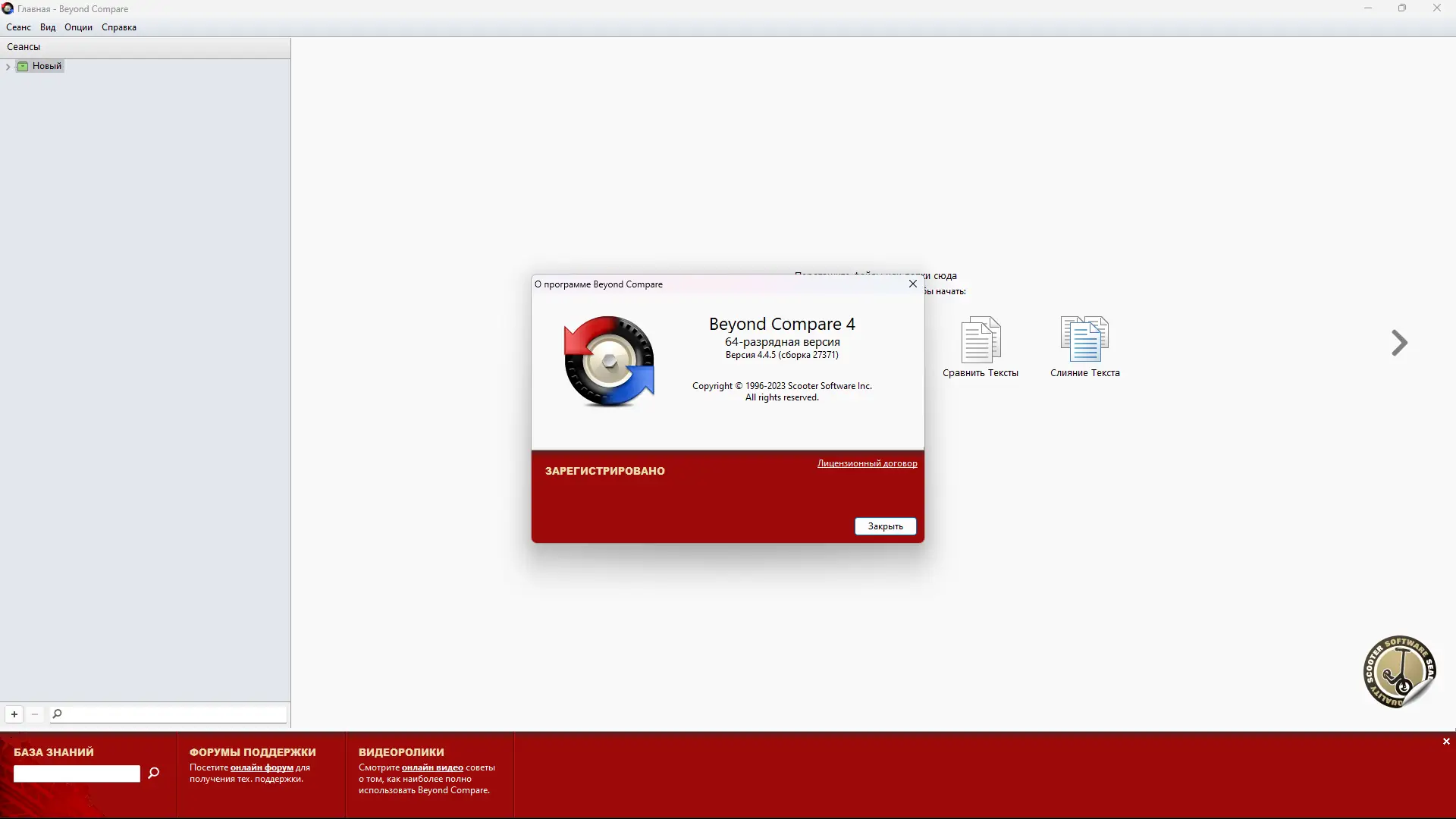Open the Справка menu
The image size is (1456, 819).
119,27
